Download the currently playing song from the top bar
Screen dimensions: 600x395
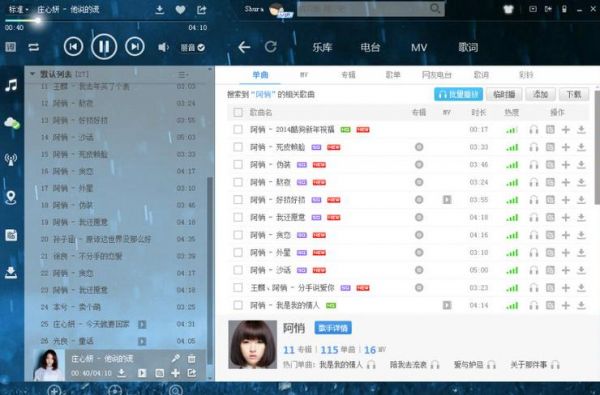pos(160,10)
